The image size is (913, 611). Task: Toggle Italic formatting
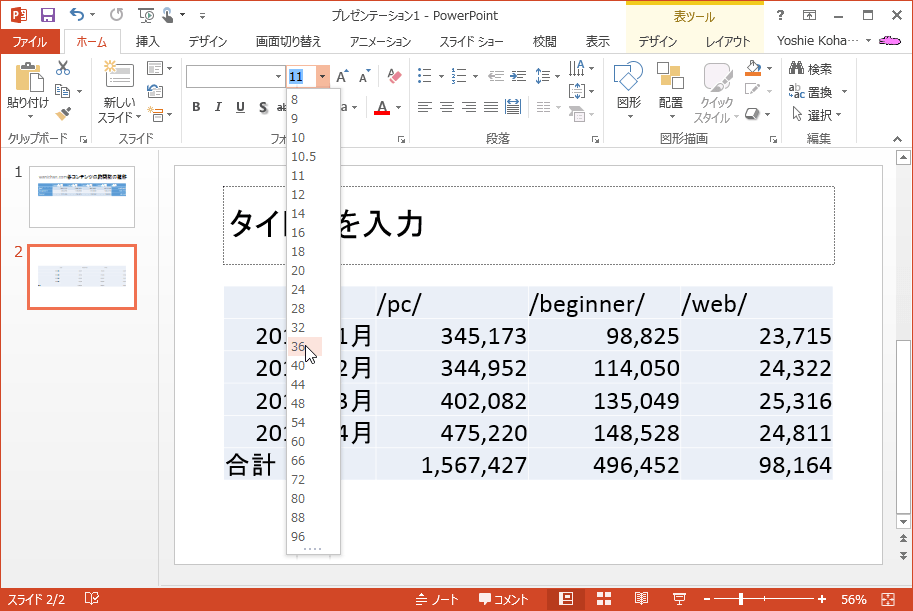point(218,107)
